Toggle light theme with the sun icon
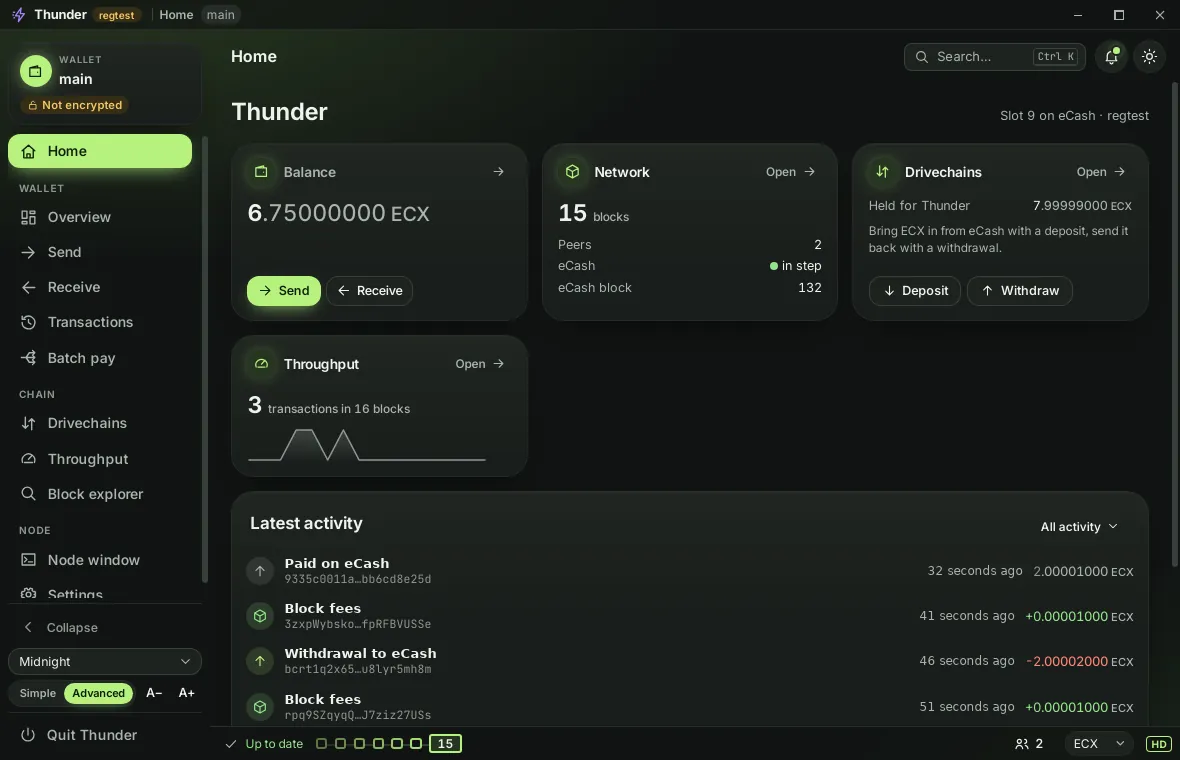Screen dimensions: 1180x760 coord(1149,56)
